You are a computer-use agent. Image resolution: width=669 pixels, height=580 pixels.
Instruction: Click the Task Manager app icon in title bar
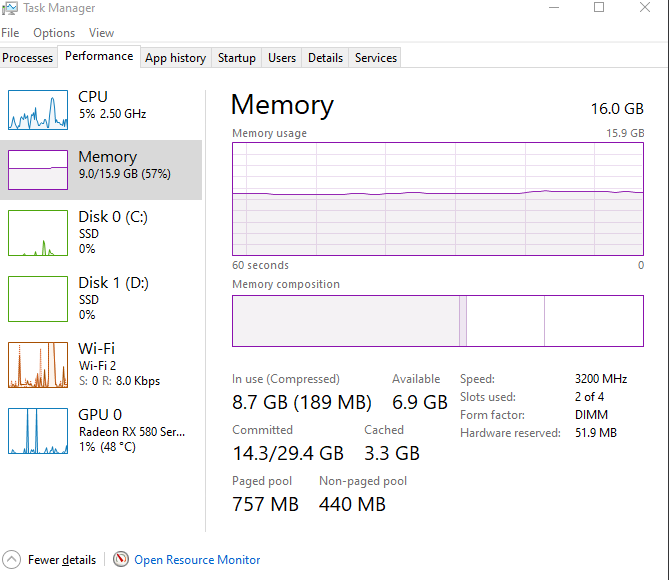(10, 8)
